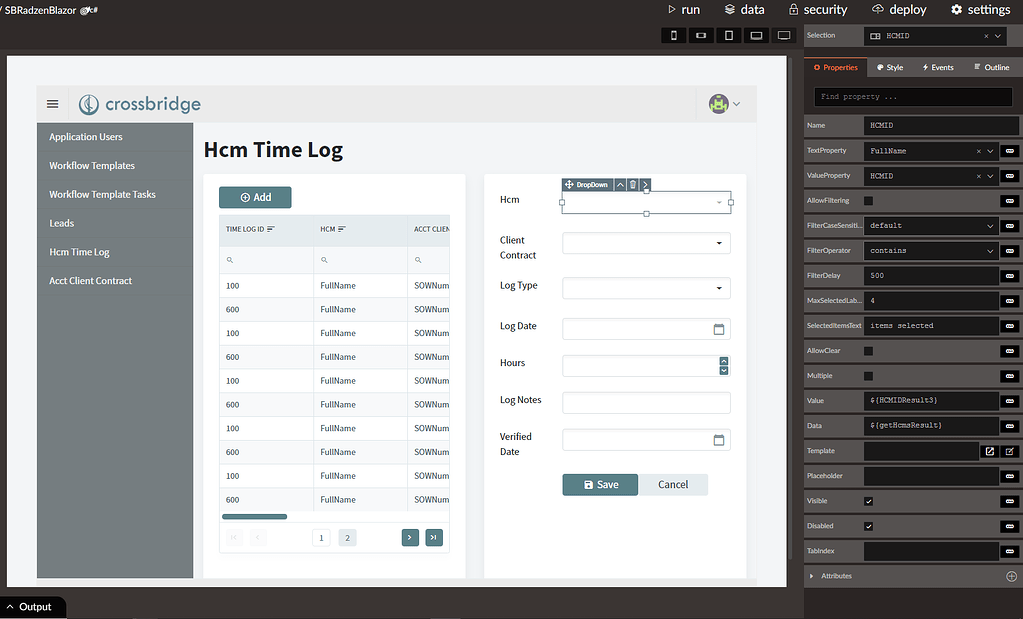Open the Client Contract dropdown
1023x619 pixels.
point(646,243)
